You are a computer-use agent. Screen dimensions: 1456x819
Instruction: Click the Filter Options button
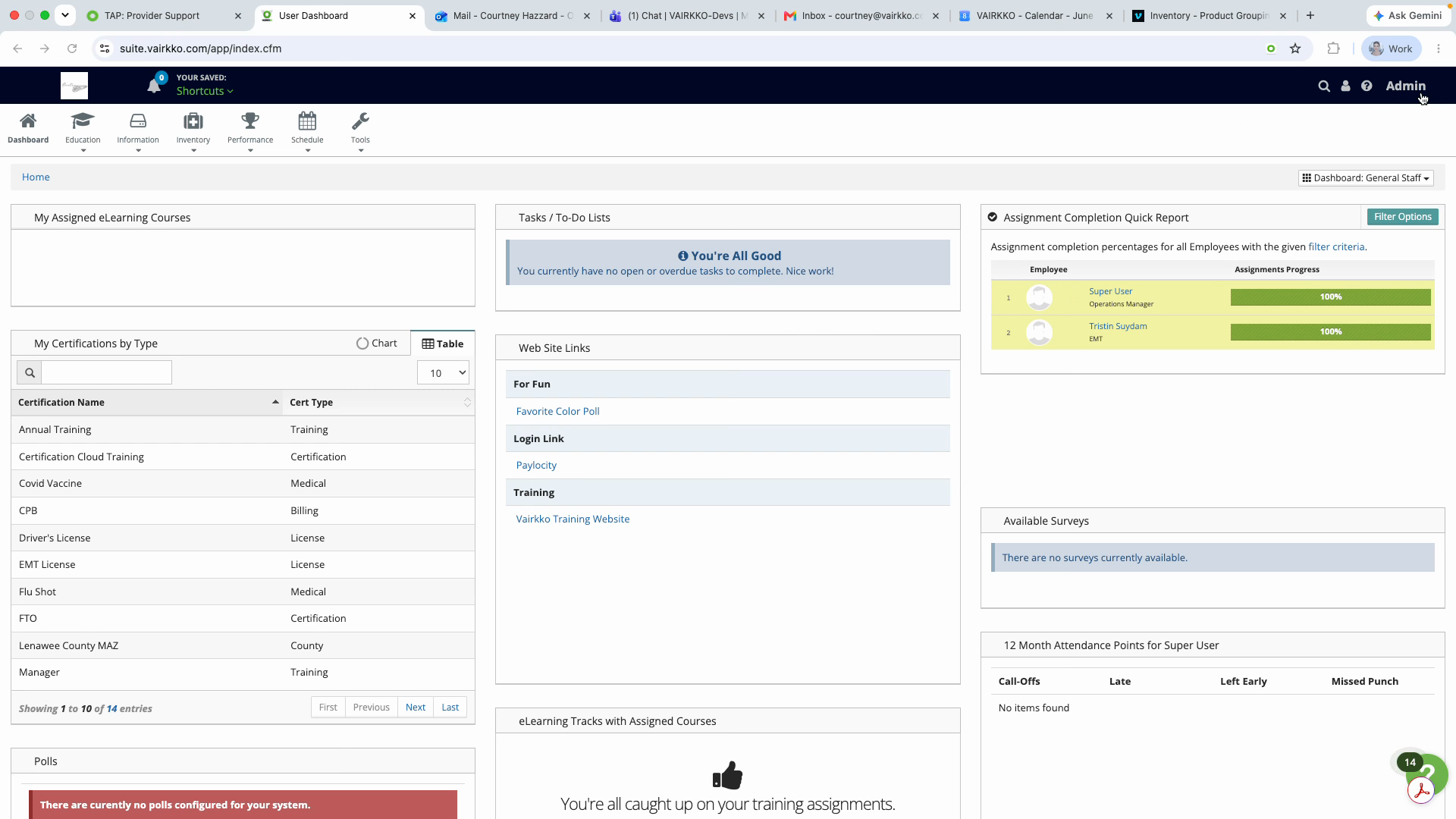[x=1402, y=217]
